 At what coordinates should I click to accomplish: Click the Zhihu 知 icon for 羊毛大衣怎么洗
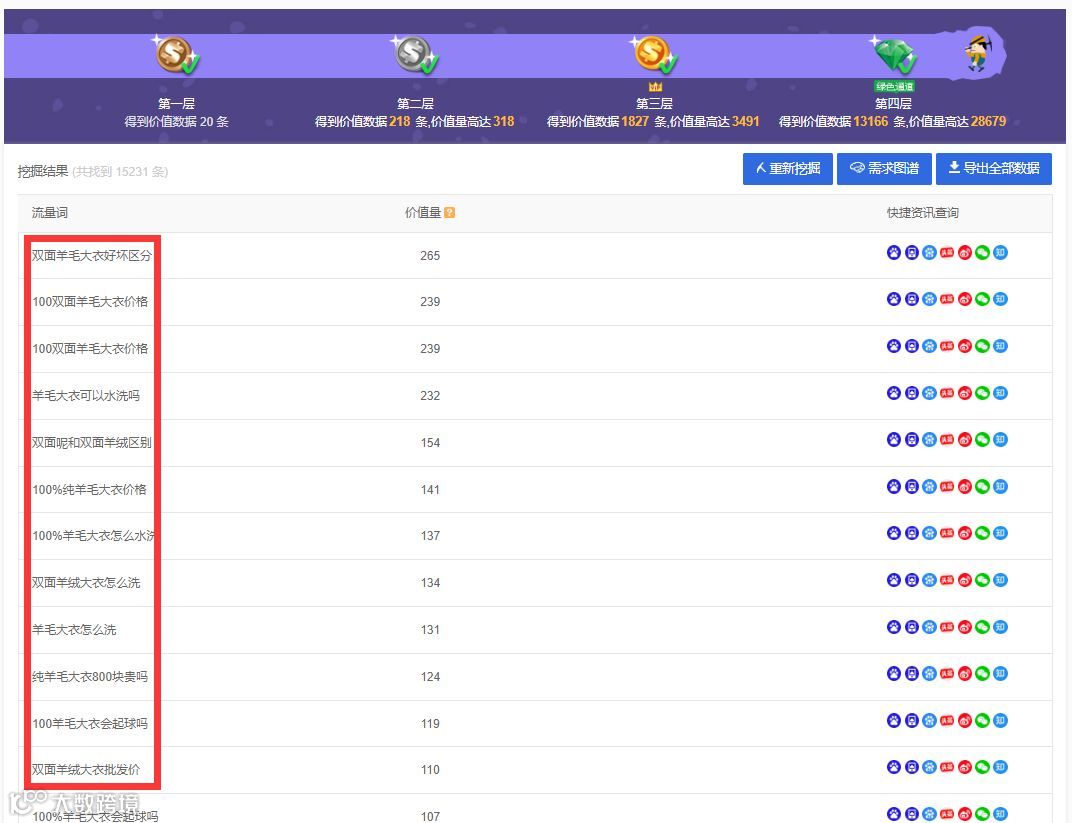(999, 626)
